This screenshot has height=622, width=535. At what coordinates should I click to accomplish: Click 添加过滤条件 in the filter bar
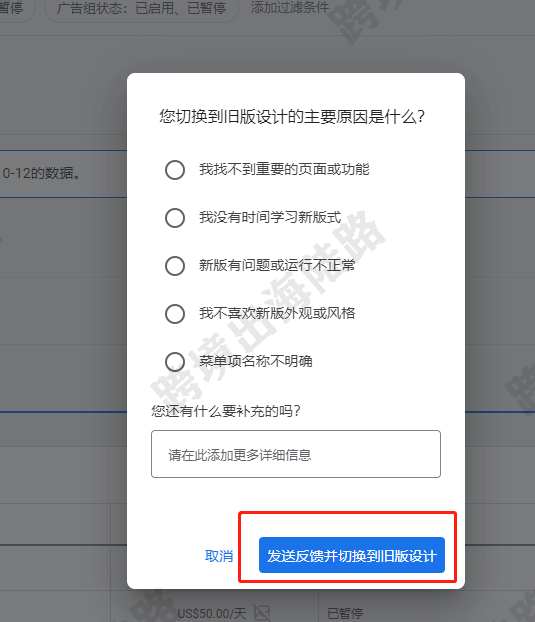(x=290, y=7)
